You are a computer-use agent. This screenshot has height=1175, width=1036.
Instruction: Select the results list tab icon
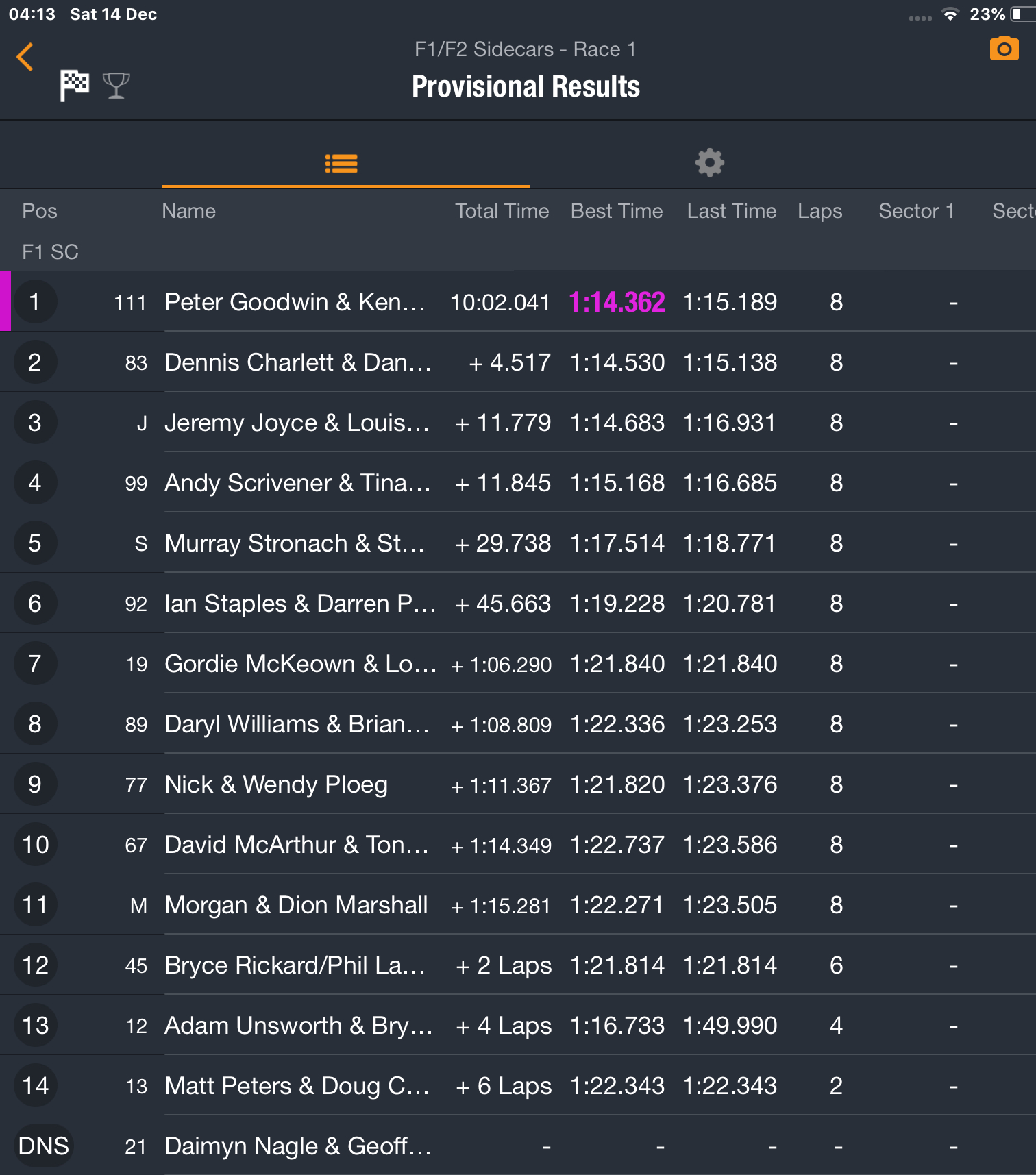341,164
